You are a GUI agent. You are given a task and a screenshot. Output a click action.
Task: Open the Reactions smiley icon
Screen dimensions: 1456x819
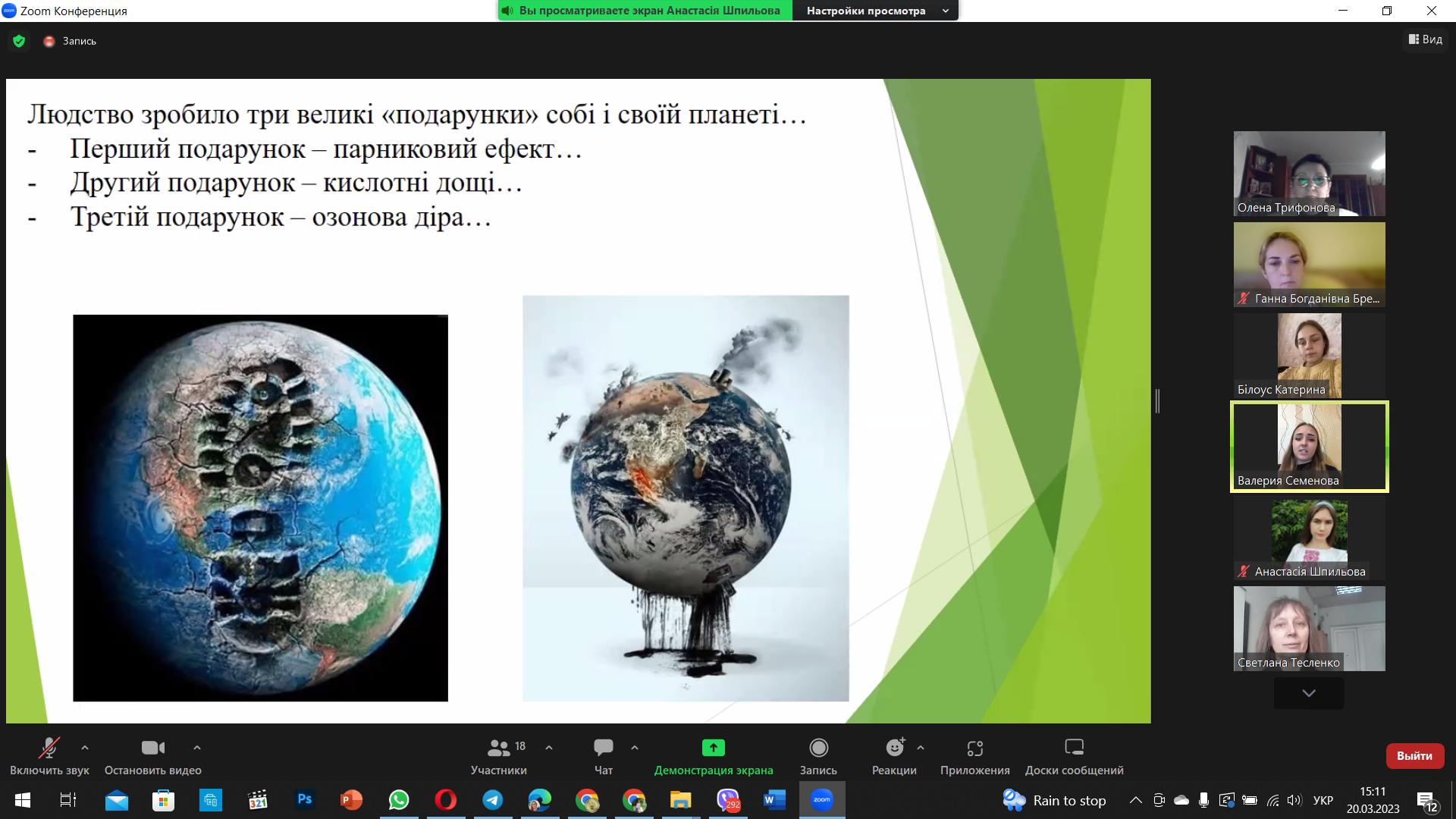coord(895,748)
